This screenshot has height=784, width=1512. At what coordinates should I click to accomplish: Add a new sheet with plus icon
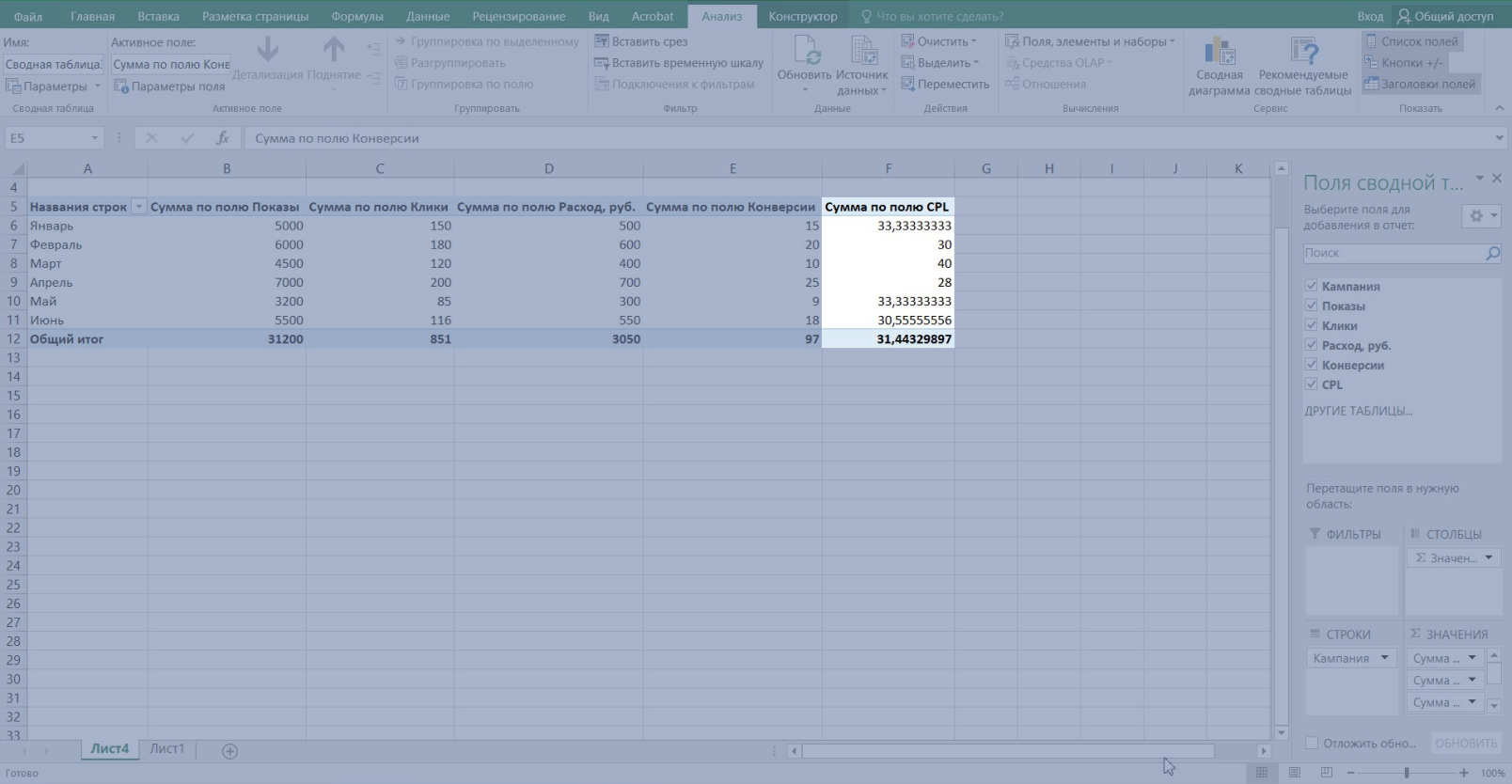click(x=229, y=750)
